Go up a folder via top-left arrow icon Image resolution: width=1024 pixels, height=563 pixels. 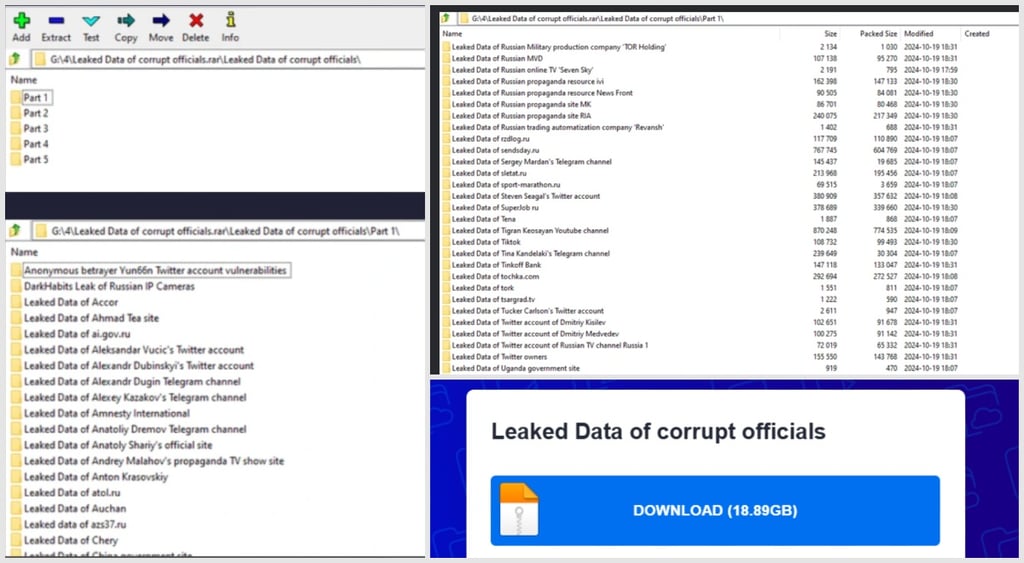tap(15, 59)
